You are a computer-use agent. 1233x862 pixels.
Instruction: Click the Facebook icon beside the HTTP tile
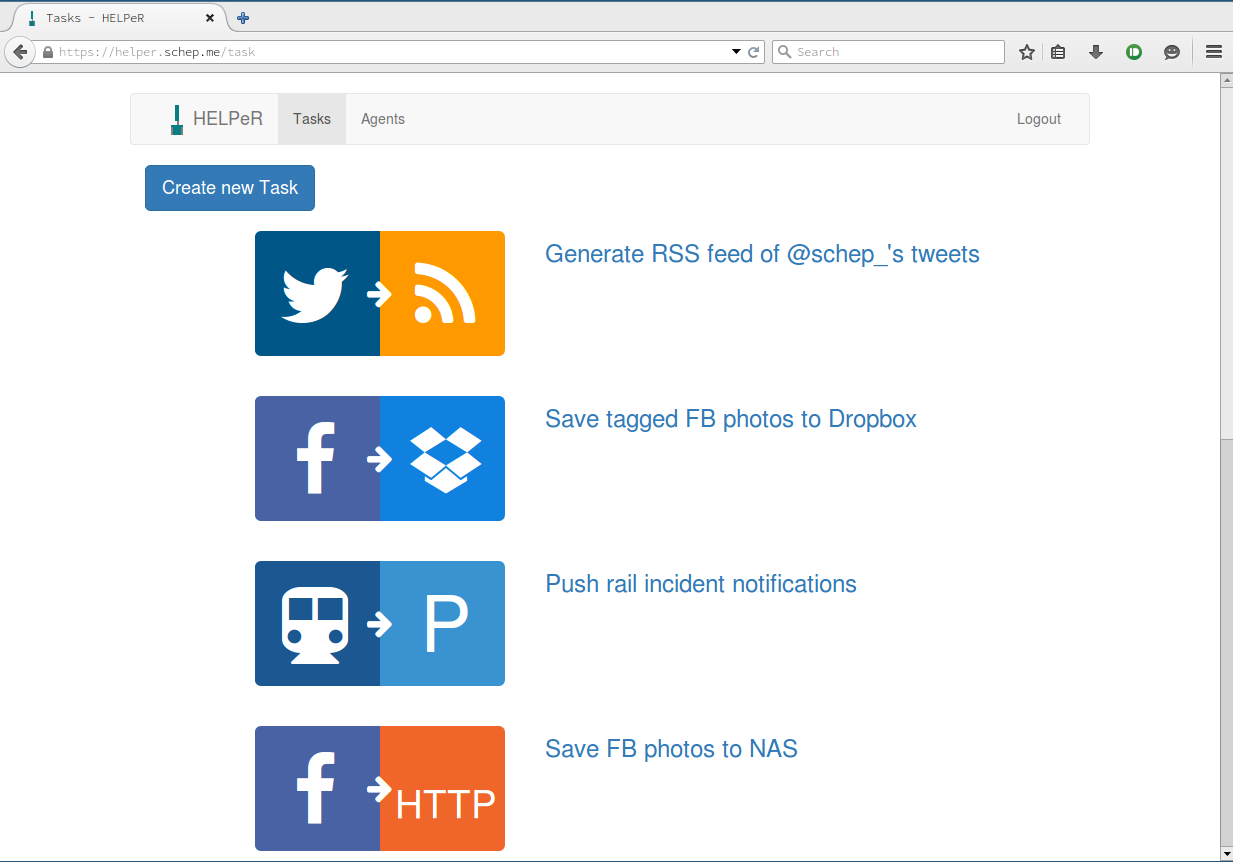tap(317, 788)
